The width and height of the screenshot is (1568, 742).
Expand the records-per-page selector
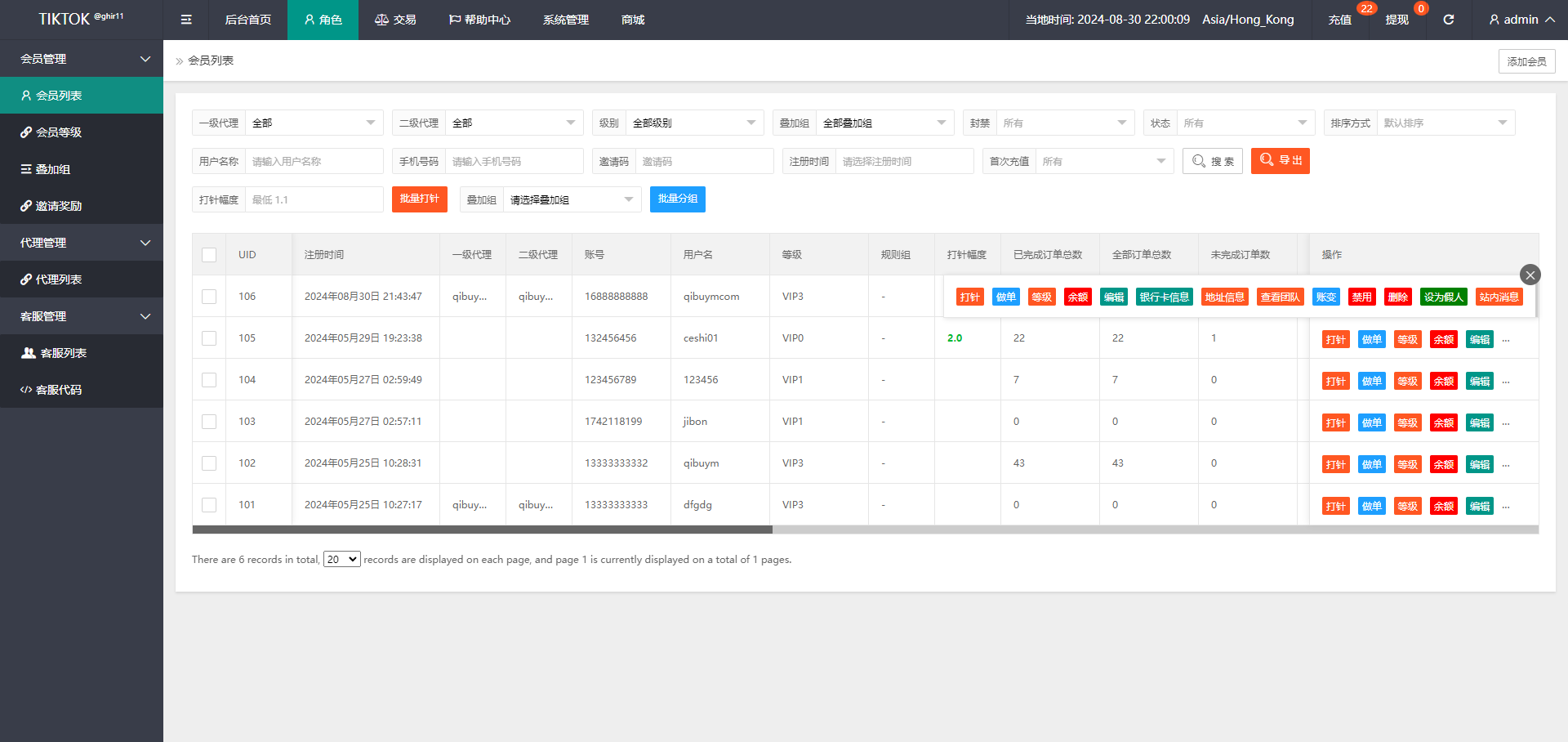341,559
